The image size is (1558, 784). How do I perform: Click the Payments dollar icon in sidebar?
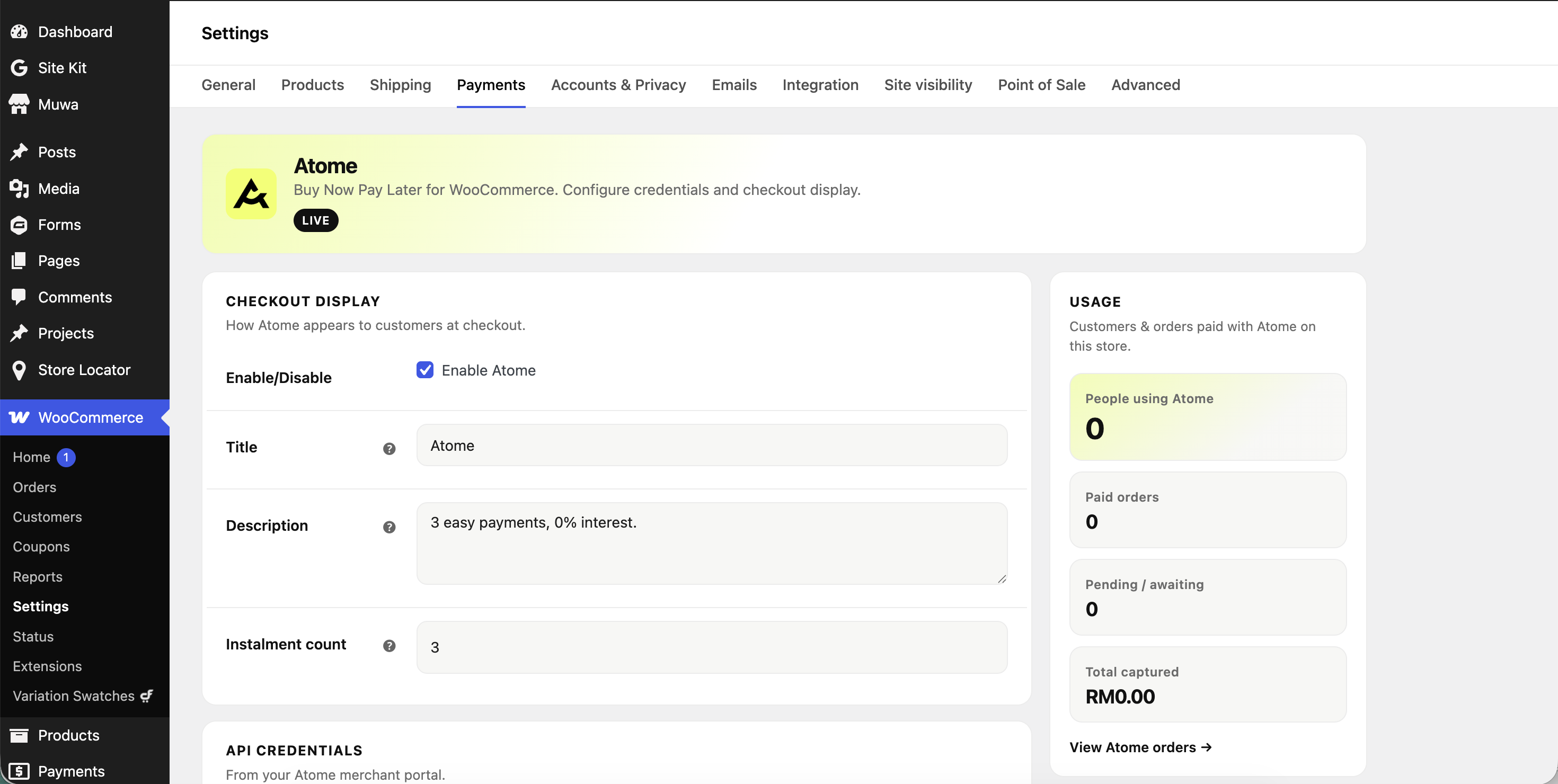(20, 771)
